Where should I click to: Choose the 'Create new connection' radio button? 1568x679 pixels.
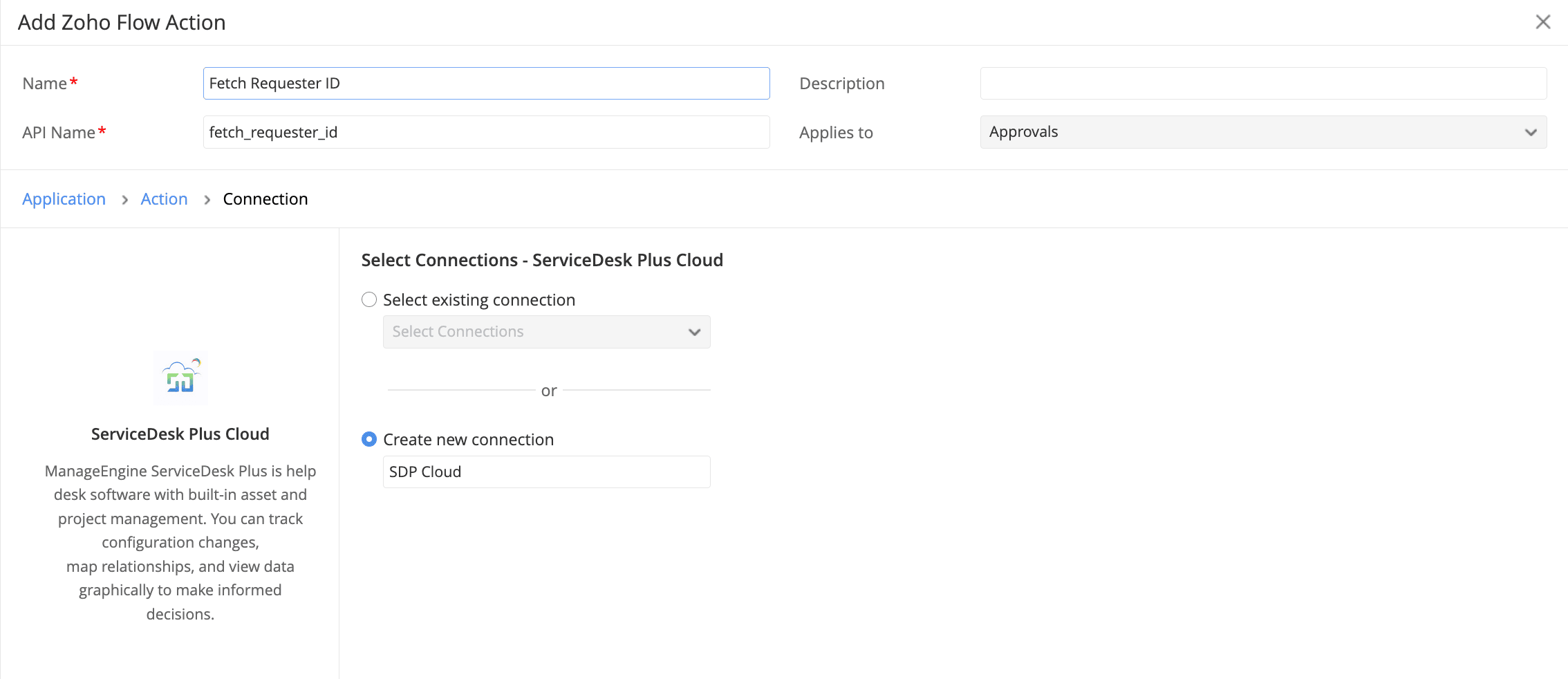point(369,439)
